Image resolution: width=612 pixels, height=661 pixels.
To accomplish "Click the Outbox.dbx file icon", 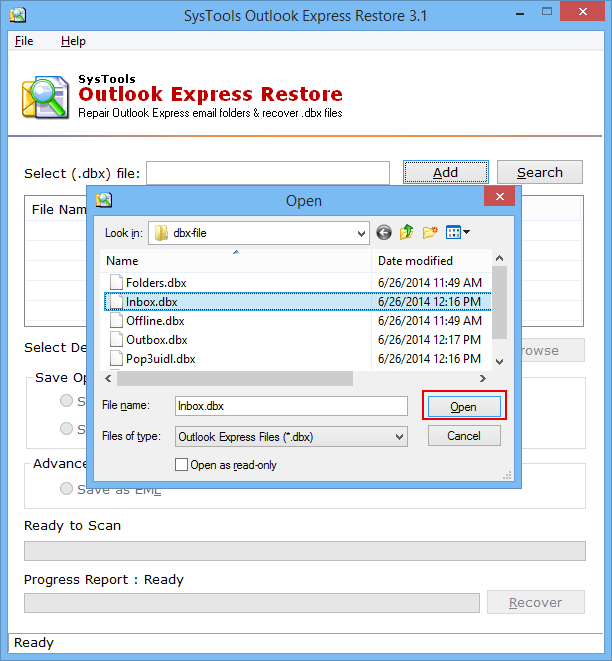I will click(x=116, y=339).
